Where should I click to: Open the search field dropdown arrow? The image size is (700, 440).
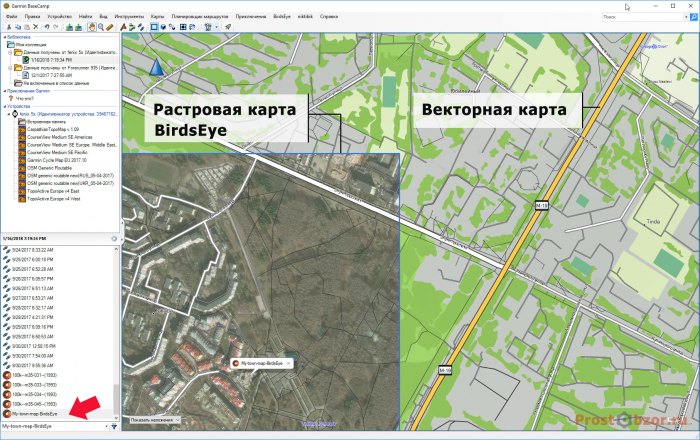(x=686, y=17)
